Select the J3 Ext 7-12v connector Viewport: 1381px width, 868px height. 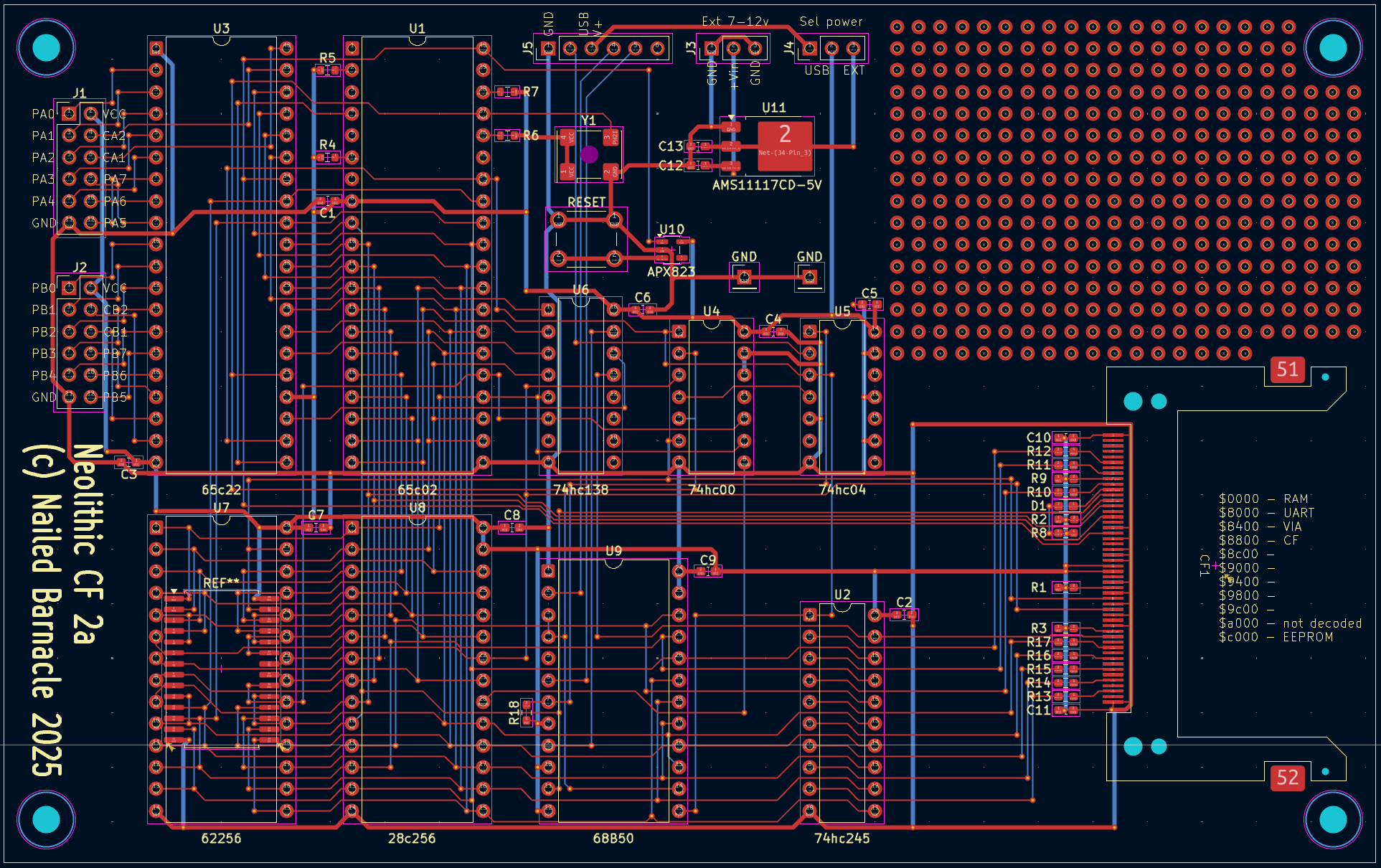[733, 49]
